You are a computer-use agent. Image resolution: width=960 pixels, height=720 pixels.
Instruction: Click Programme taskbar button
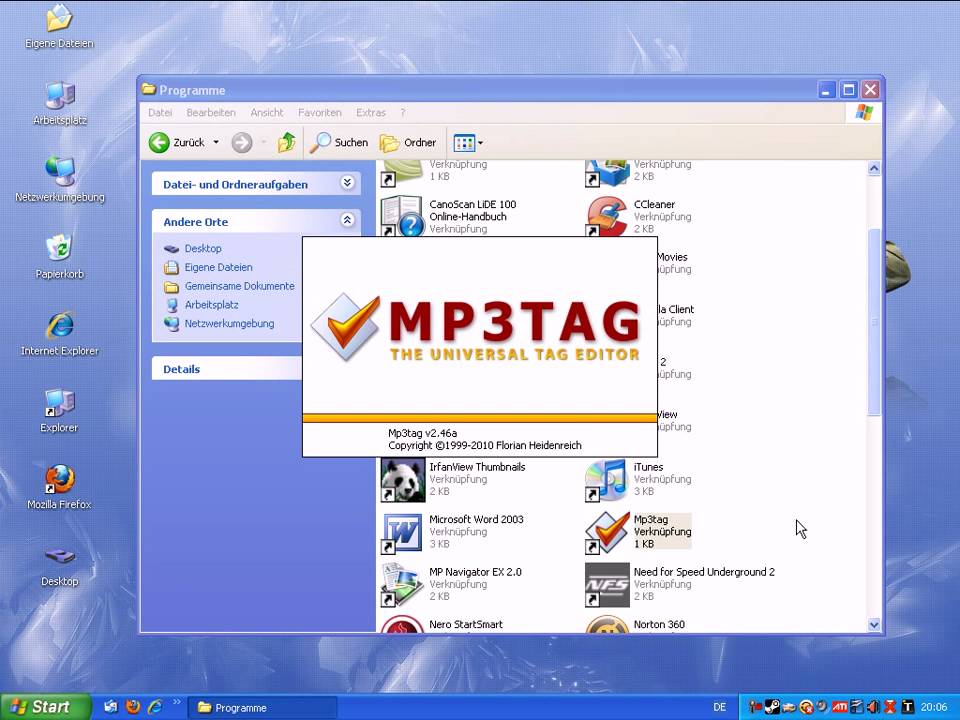point(263,708)
